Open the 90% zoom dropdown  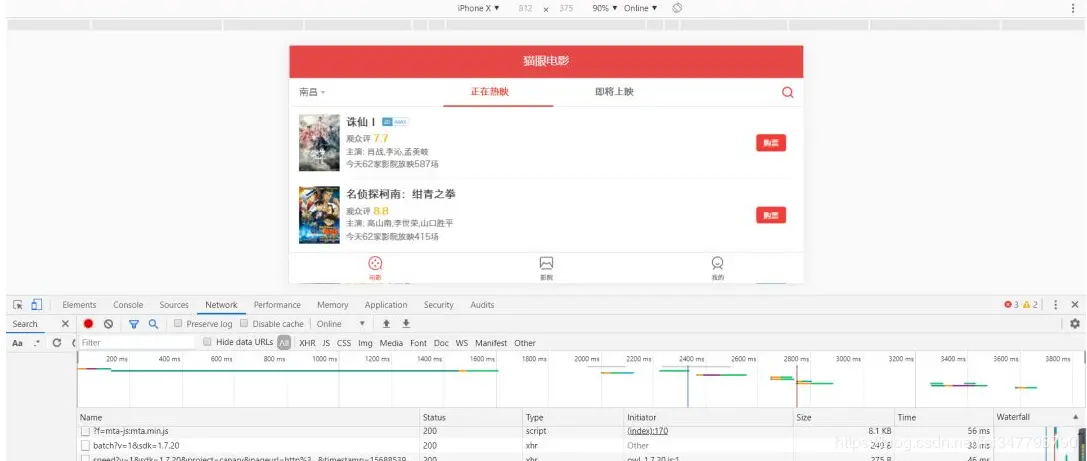(605, 8)
